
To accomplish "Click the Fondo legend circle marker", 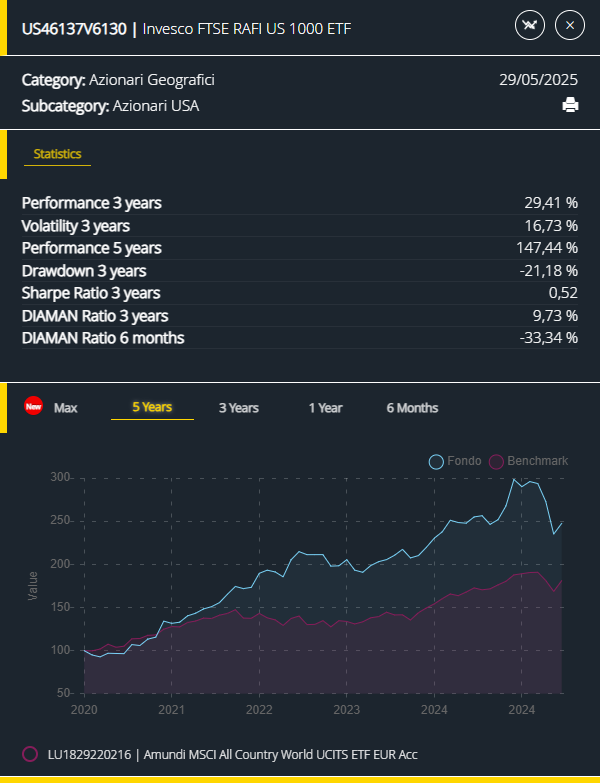I will (x=436, y=461).
